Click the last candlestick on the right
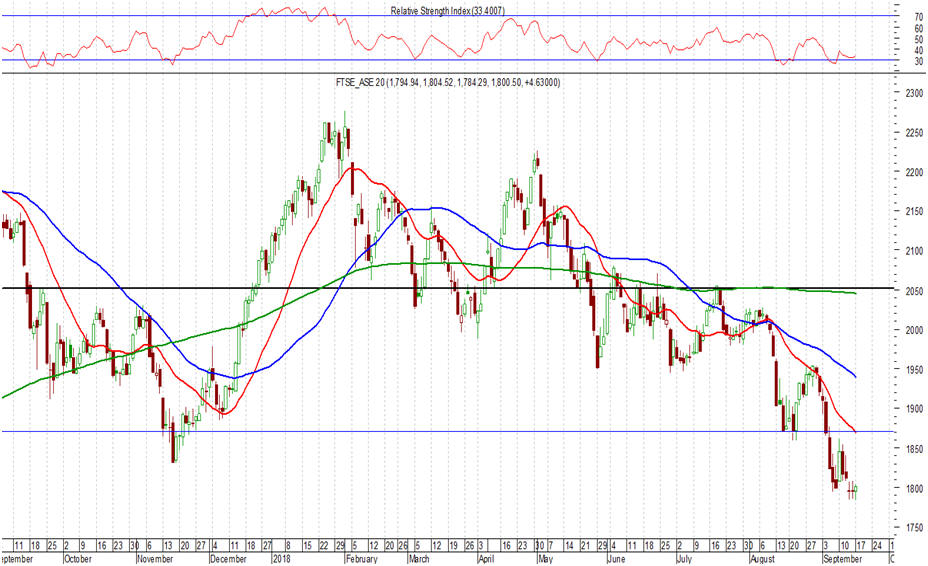The height and width of the screenshot is (566, 928). coord(856,489)
